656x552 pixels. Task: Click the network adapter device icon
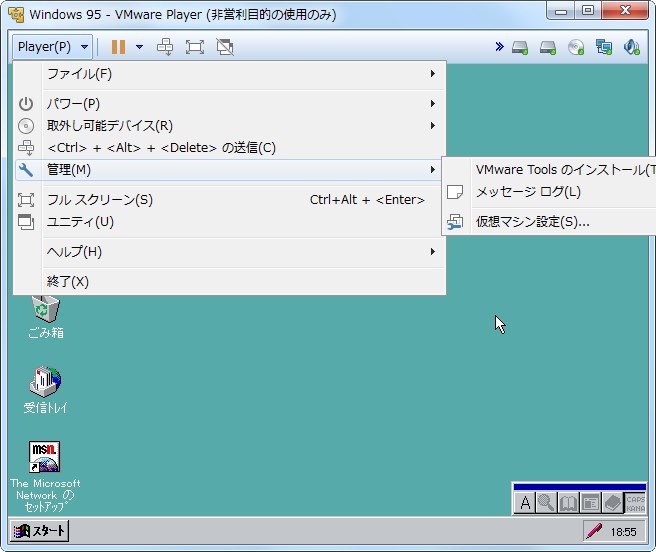604,47
